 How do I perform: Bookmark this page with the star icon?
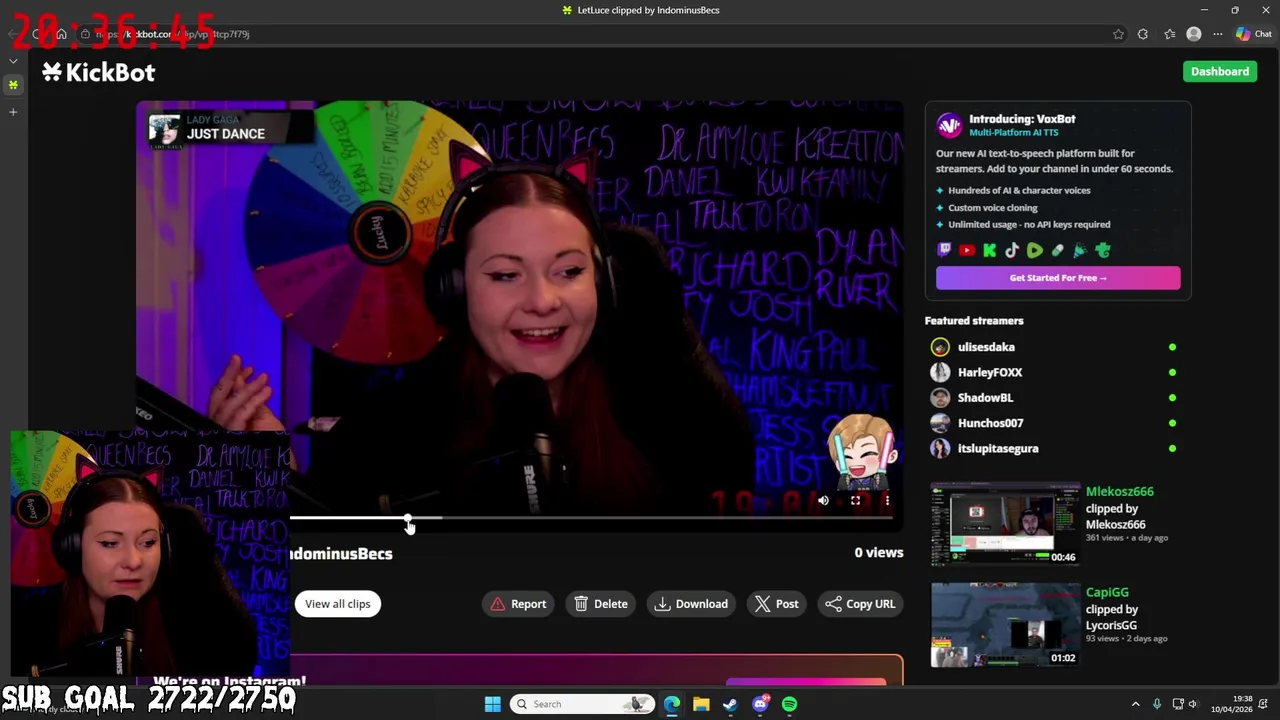pyautogui.click(x=1118, y=34)
